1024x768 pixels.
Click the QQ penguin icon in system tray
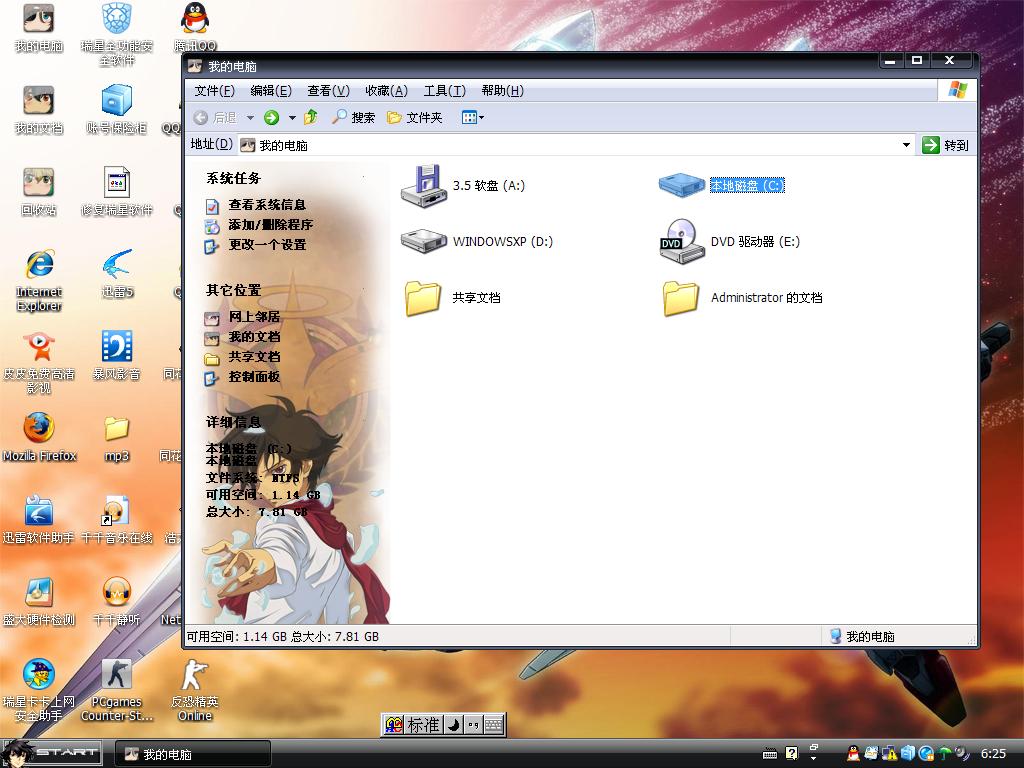[x=853, y=754]
